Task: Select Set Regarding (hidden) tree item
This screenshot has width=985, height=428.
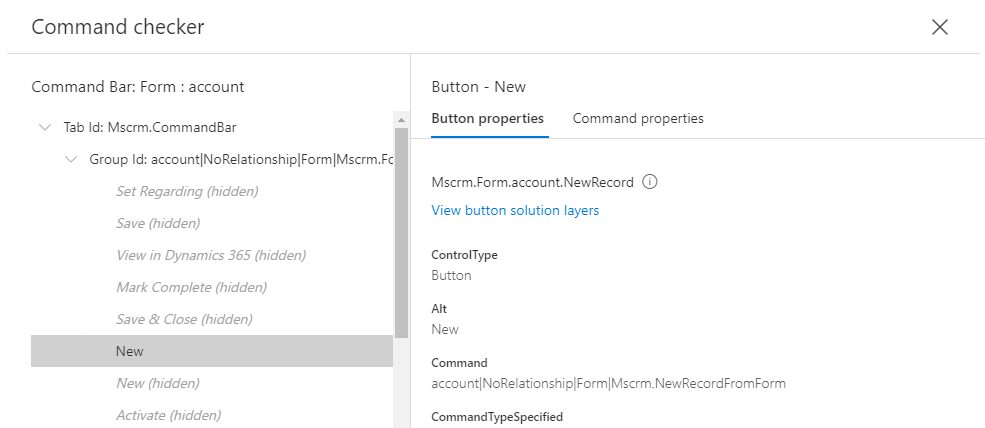Action: click(187, 191)
